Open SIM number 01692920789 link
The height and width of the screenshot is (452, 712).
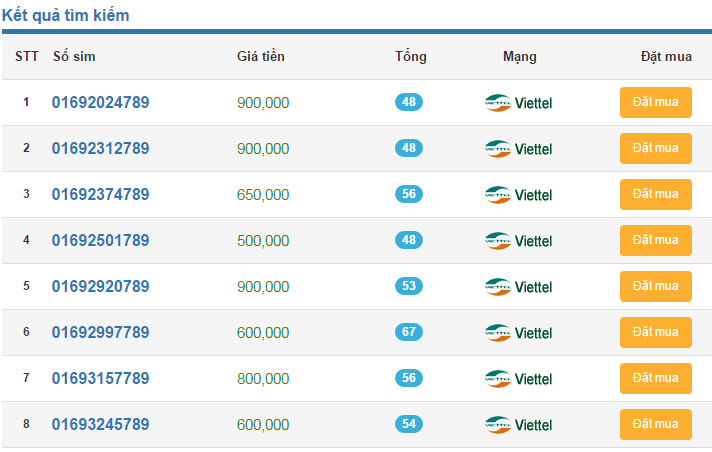coord(100,287)
